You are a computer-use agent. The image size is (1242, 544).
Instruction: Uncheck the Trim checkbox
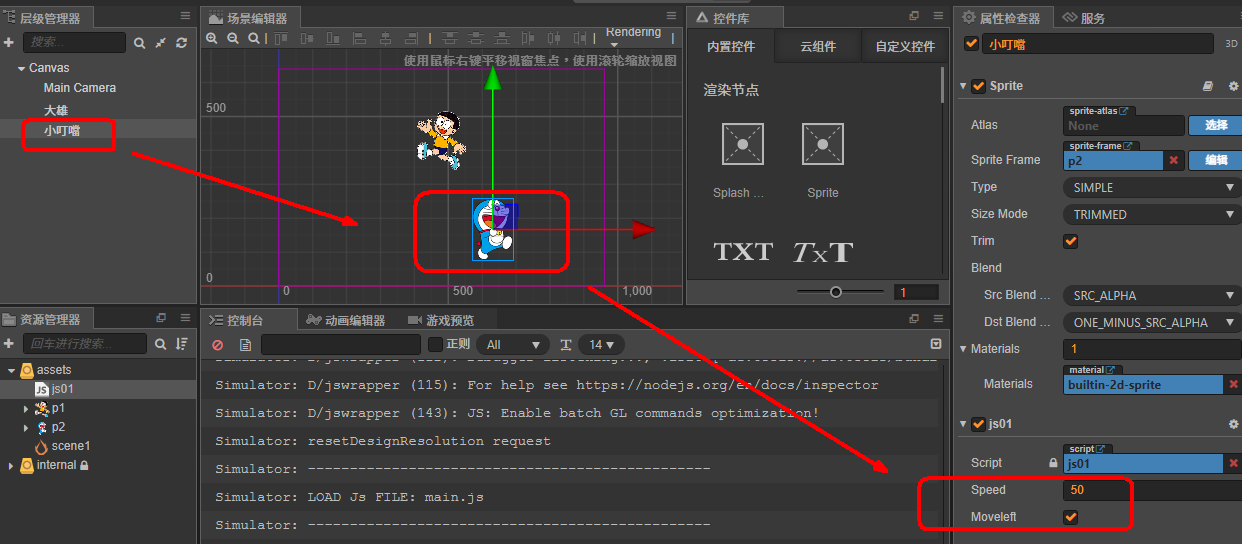pos(1071,241)
